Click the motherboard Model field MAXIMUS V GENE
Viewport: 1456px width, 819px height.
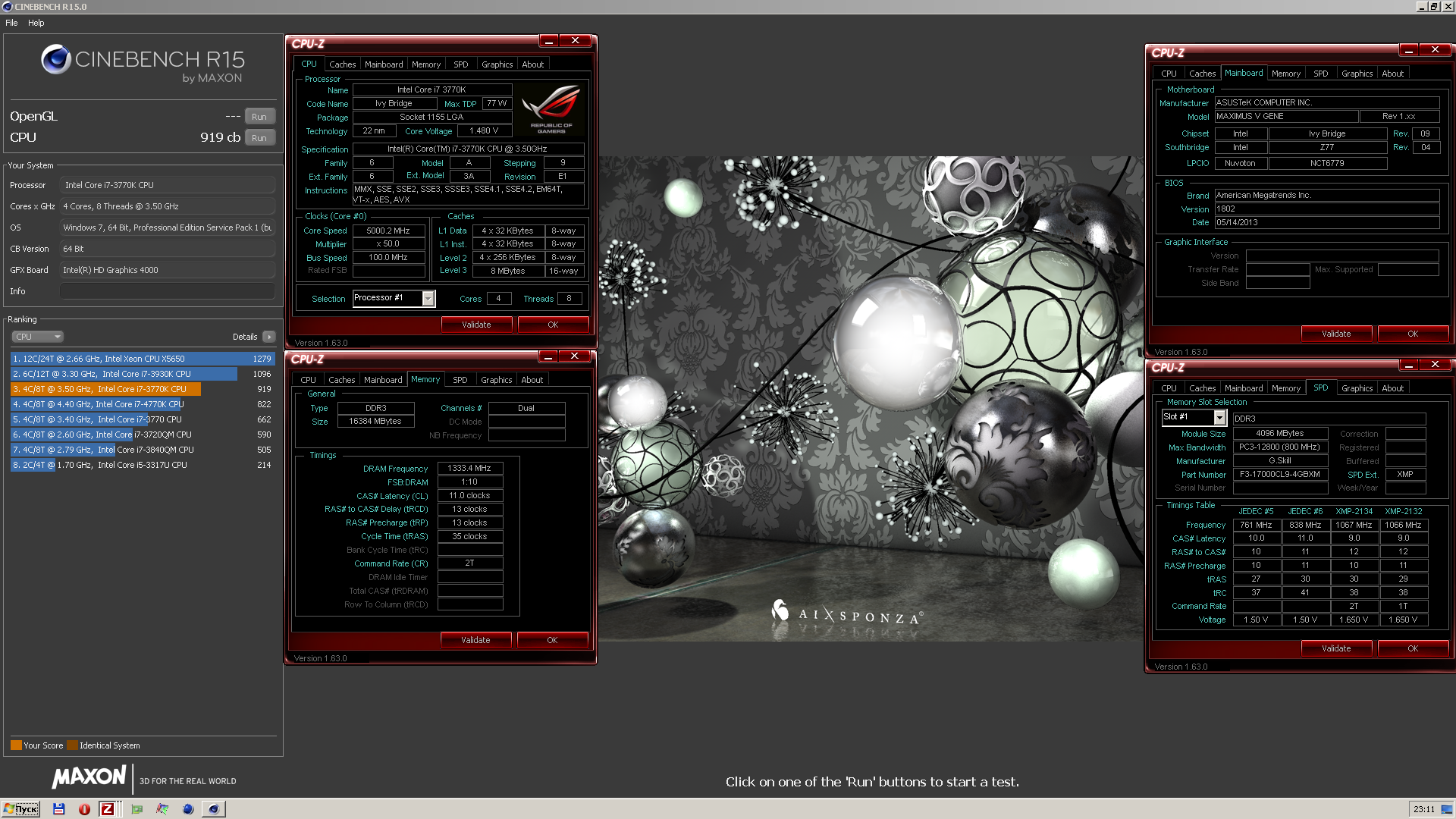tap(1286, 117)
